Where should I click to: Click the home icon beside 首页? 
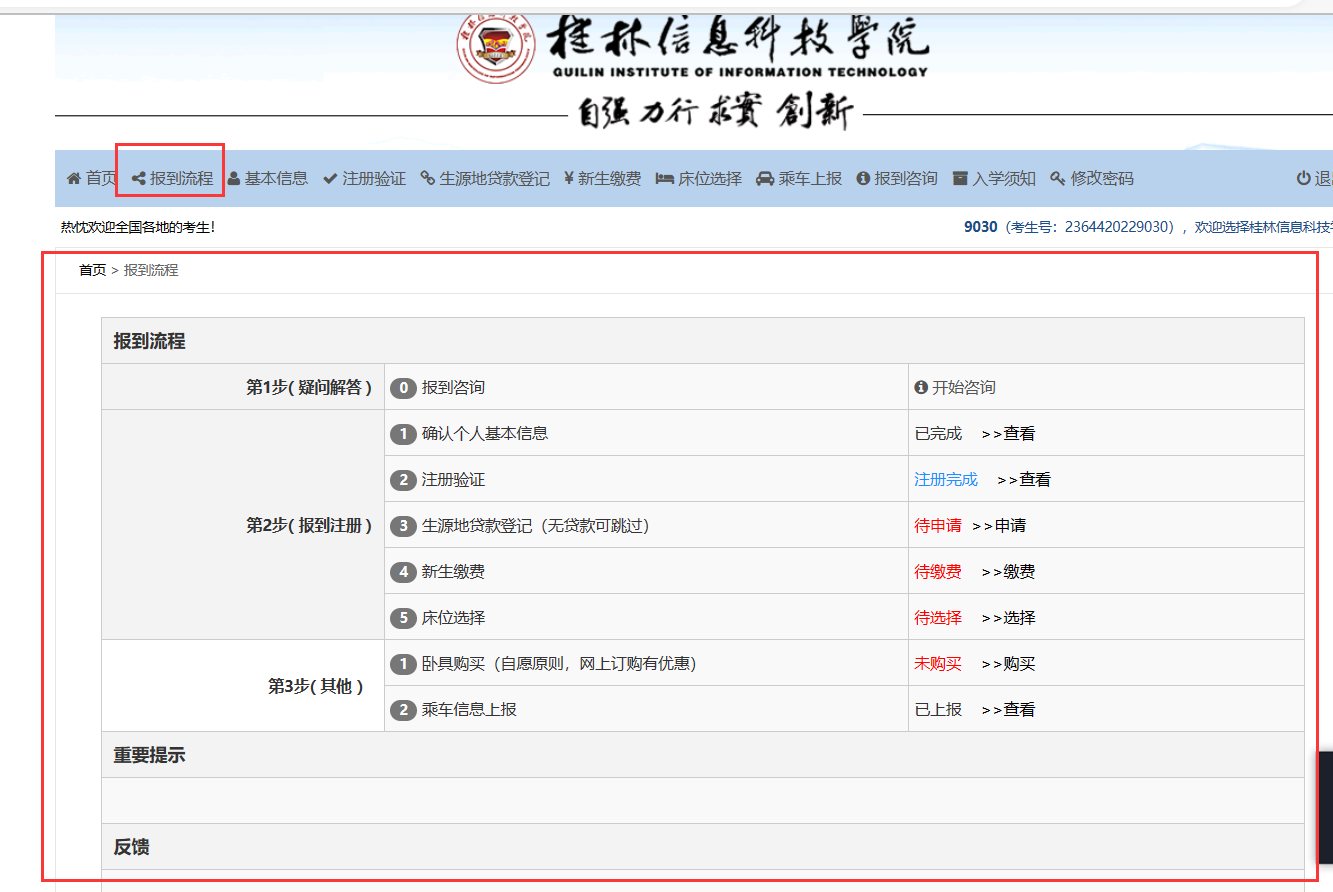tap(74, 179)
